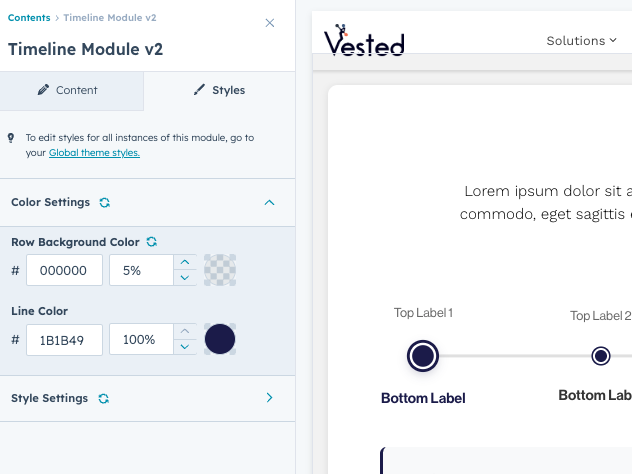Select the Styles tab
Screen dimensions: 632x474
[219, 90]
